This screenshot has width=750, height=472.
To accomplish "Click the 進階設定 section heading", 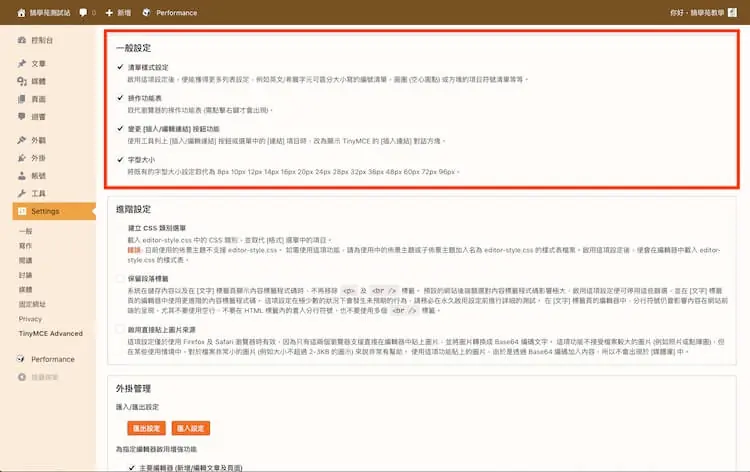I will point(133,209).
